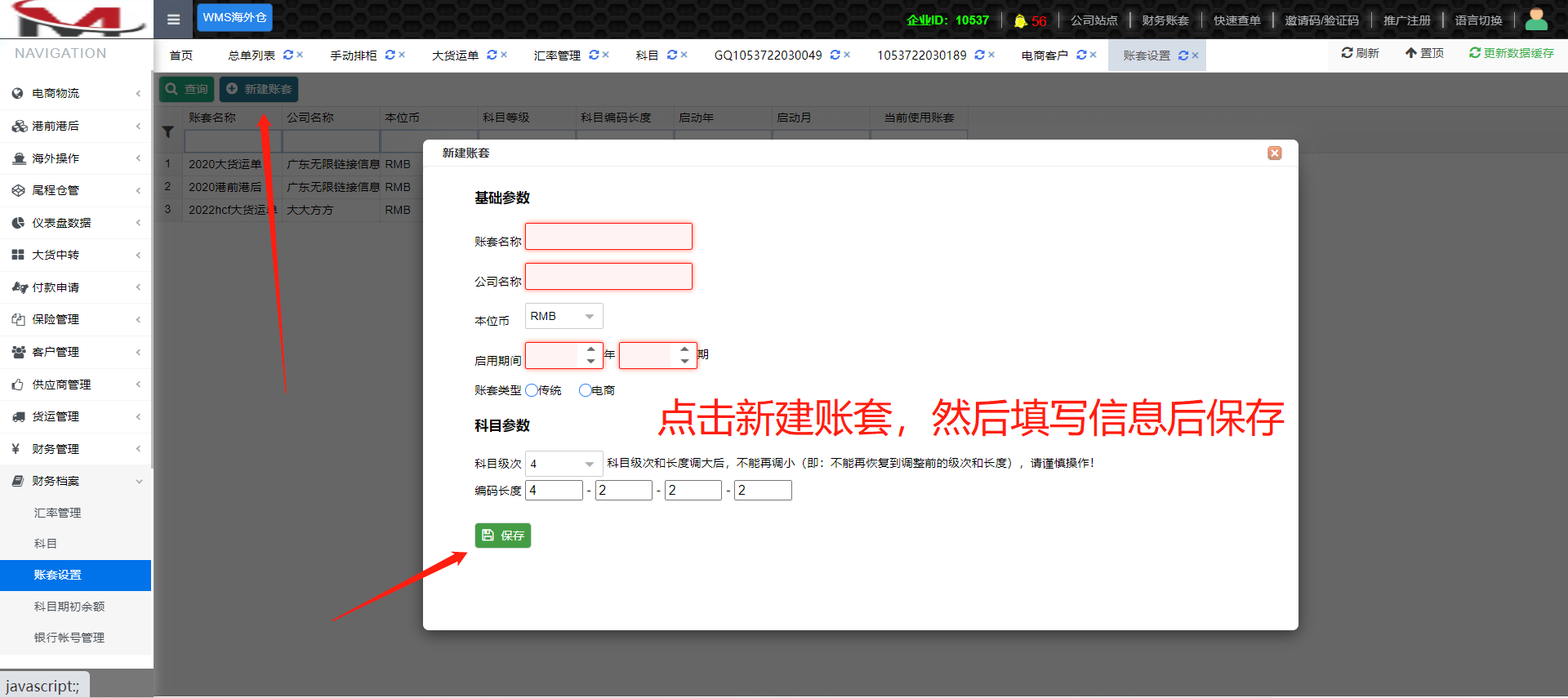Decrease the 启用期间 year spinner
The height and width of the screenshot is (698, 1568).
[x=590, y=361]
